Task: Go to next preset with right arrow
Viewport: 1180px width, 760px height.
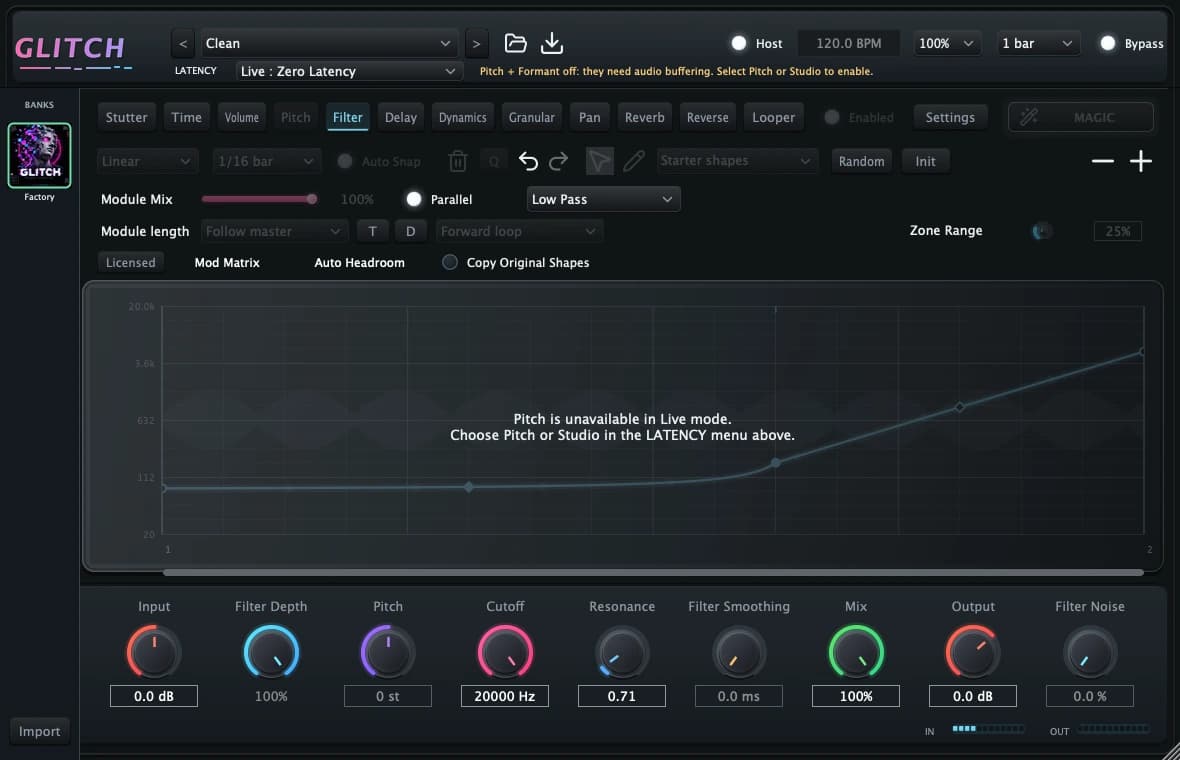Action: pyautogui.click(x=476, y=44)
